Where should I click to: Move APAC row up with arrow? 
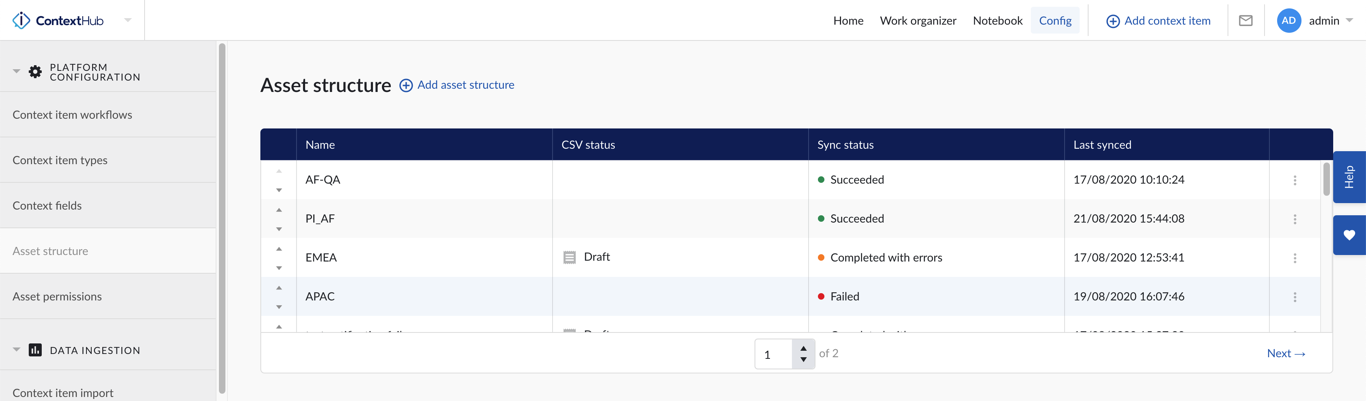279,288
